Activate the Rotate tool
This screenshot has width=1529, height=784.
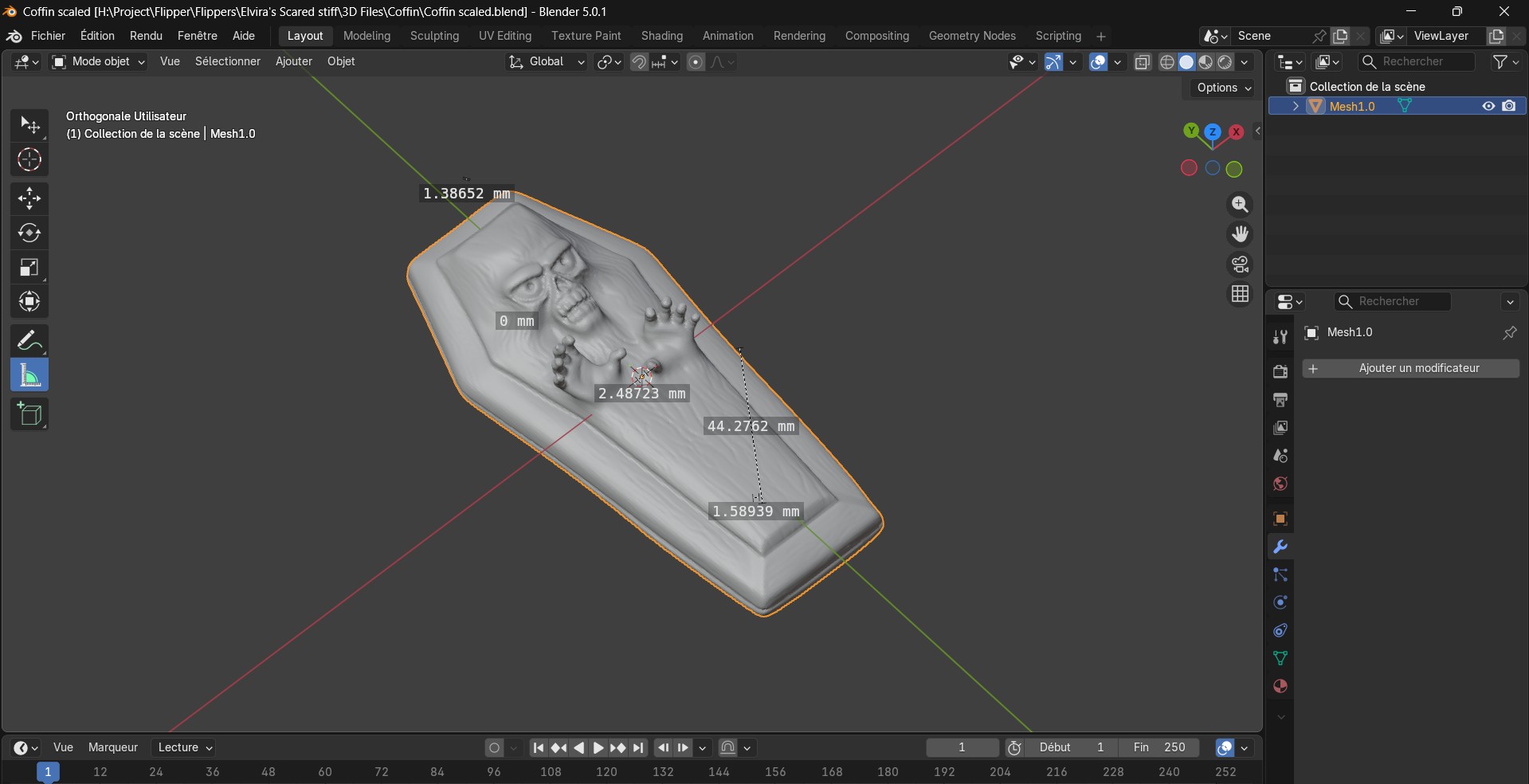[29, 233]
